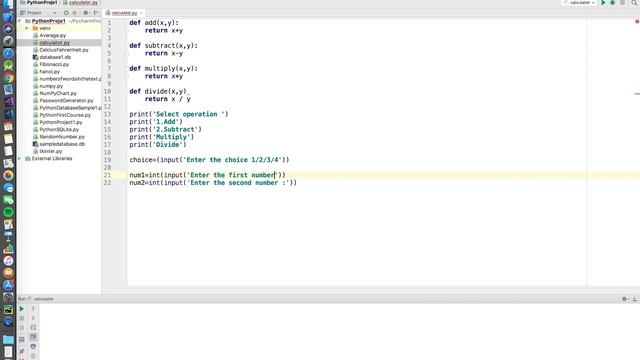The height and width of the screenshot is (360, 640).
Task: Open Average.py in the project tree
Action: [52, 36]
